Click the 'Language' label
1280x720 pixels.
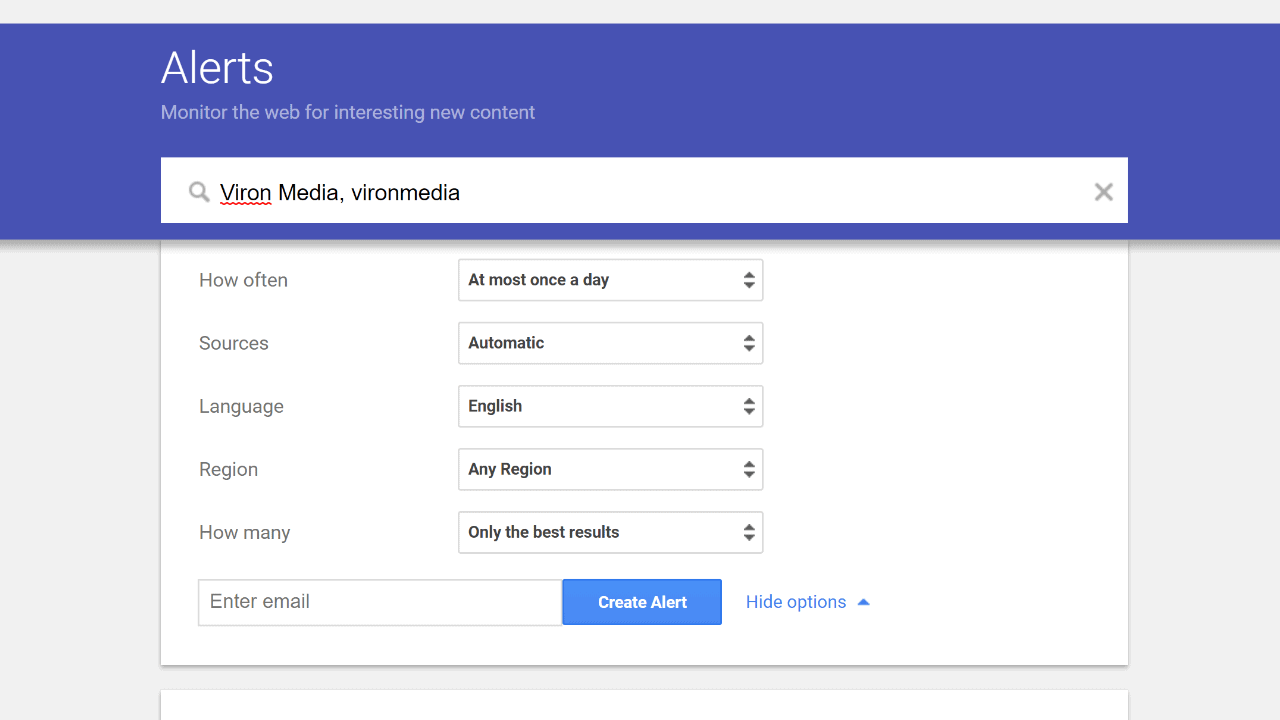[241, 407]
